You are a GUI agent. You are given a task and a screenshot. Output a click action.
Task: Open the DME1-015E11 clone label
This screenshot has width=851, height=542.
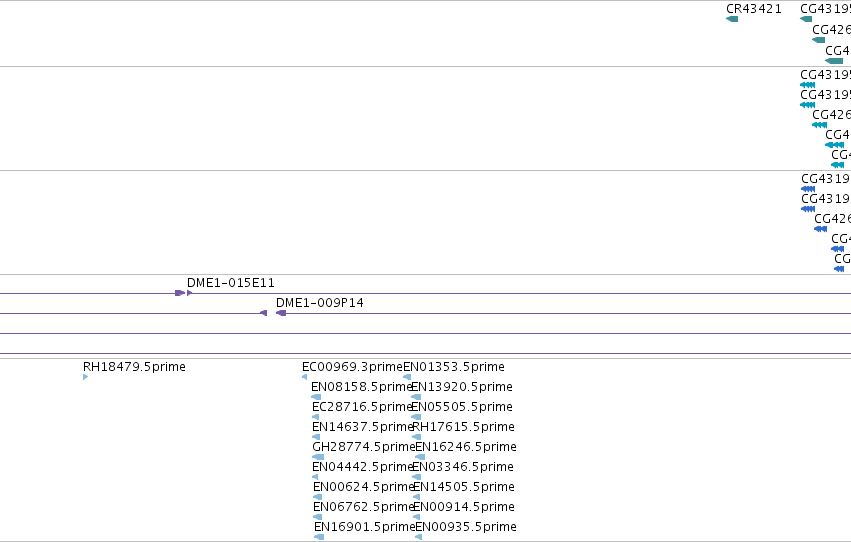pyautogui.click(x=231, y=283)
